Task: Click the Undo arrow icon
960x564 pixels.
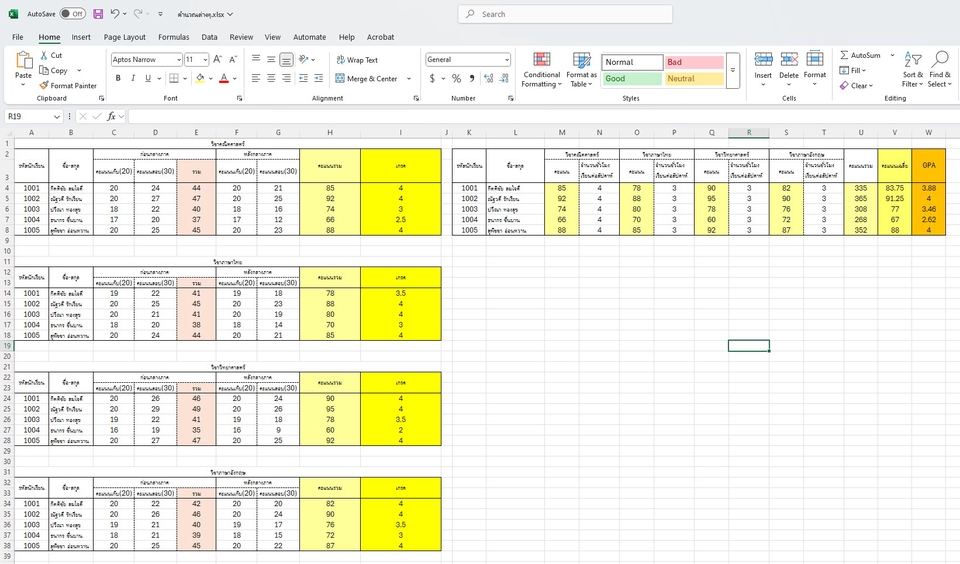Action: [x=114, y=13]
